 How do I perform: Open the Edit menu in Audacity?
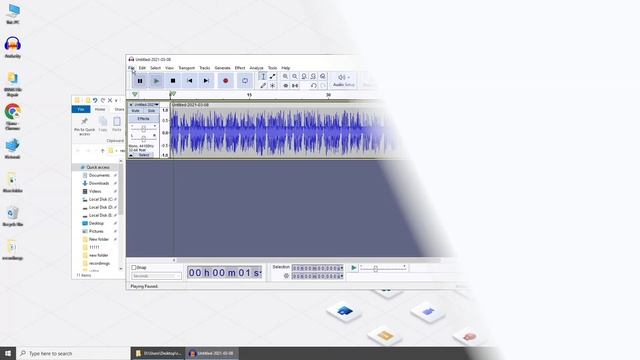tap(142, 68)
